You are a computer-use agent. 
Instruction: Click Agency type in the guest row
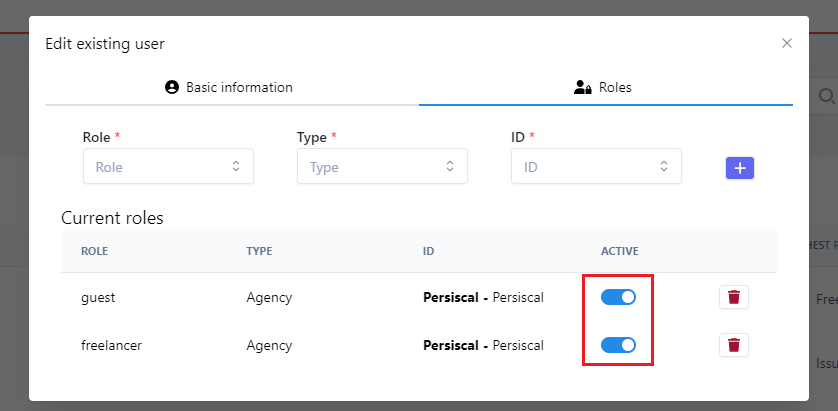click(x=269, y=297)
